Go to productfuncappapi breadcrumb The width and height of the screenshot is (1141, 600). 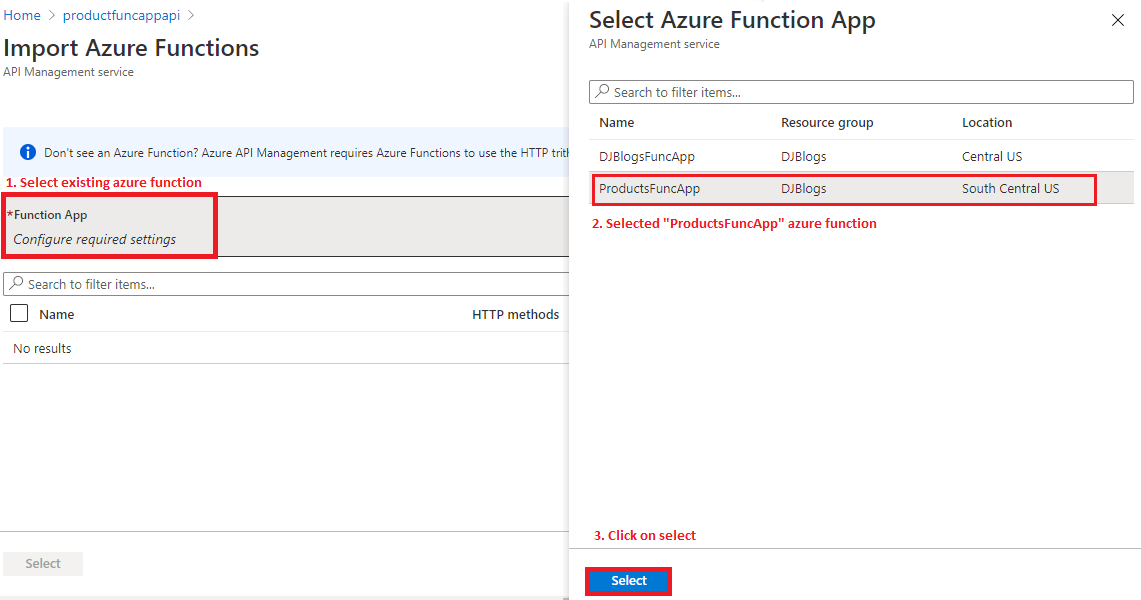(121, 15)
